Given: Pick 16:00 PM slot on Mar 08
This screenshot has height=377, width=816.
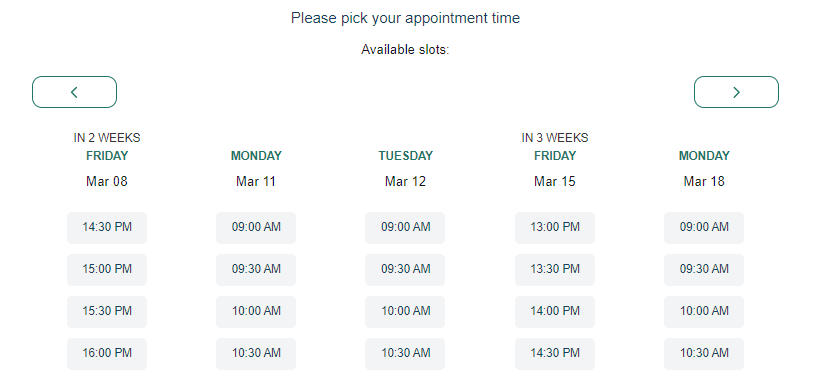Looking at the screenshot, I should pyautogui.click(x=107, y=354).
